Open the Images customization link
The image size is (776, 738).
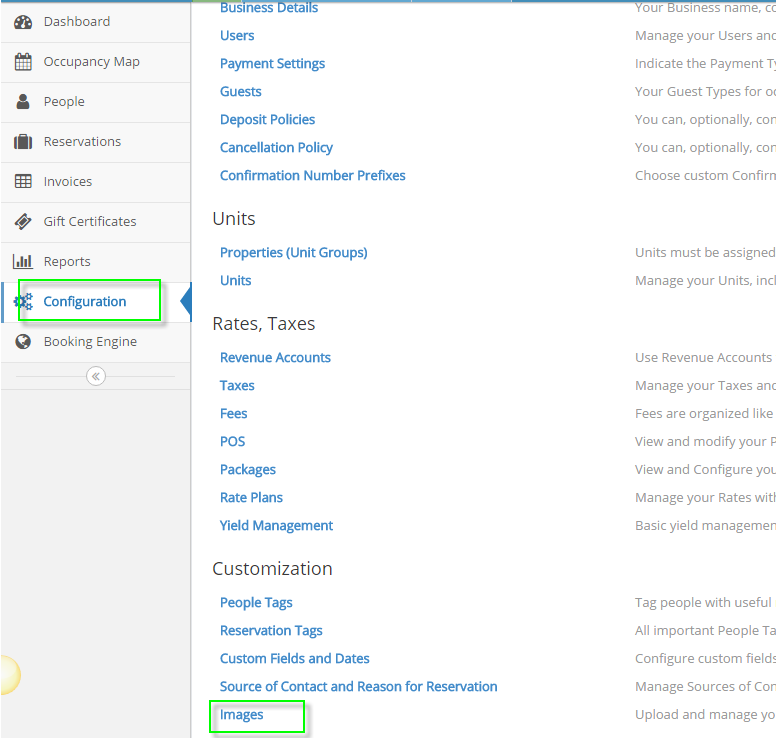pyautogui.click(x=242, y=715)
